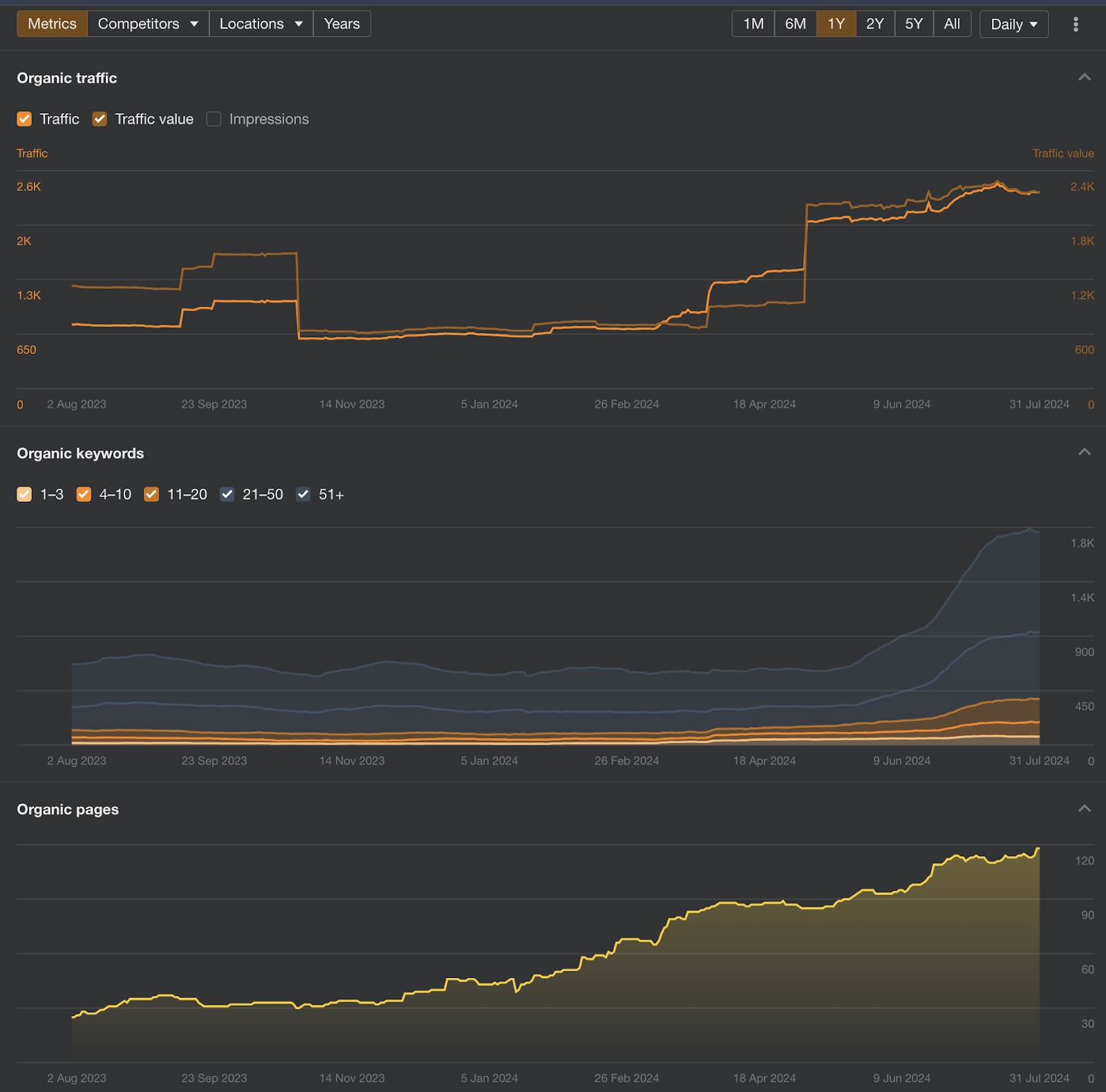Viewport: 1106px width, 1092px height.
Task: Uncheck the Traffic value checkbox
Action: point(100,119)
